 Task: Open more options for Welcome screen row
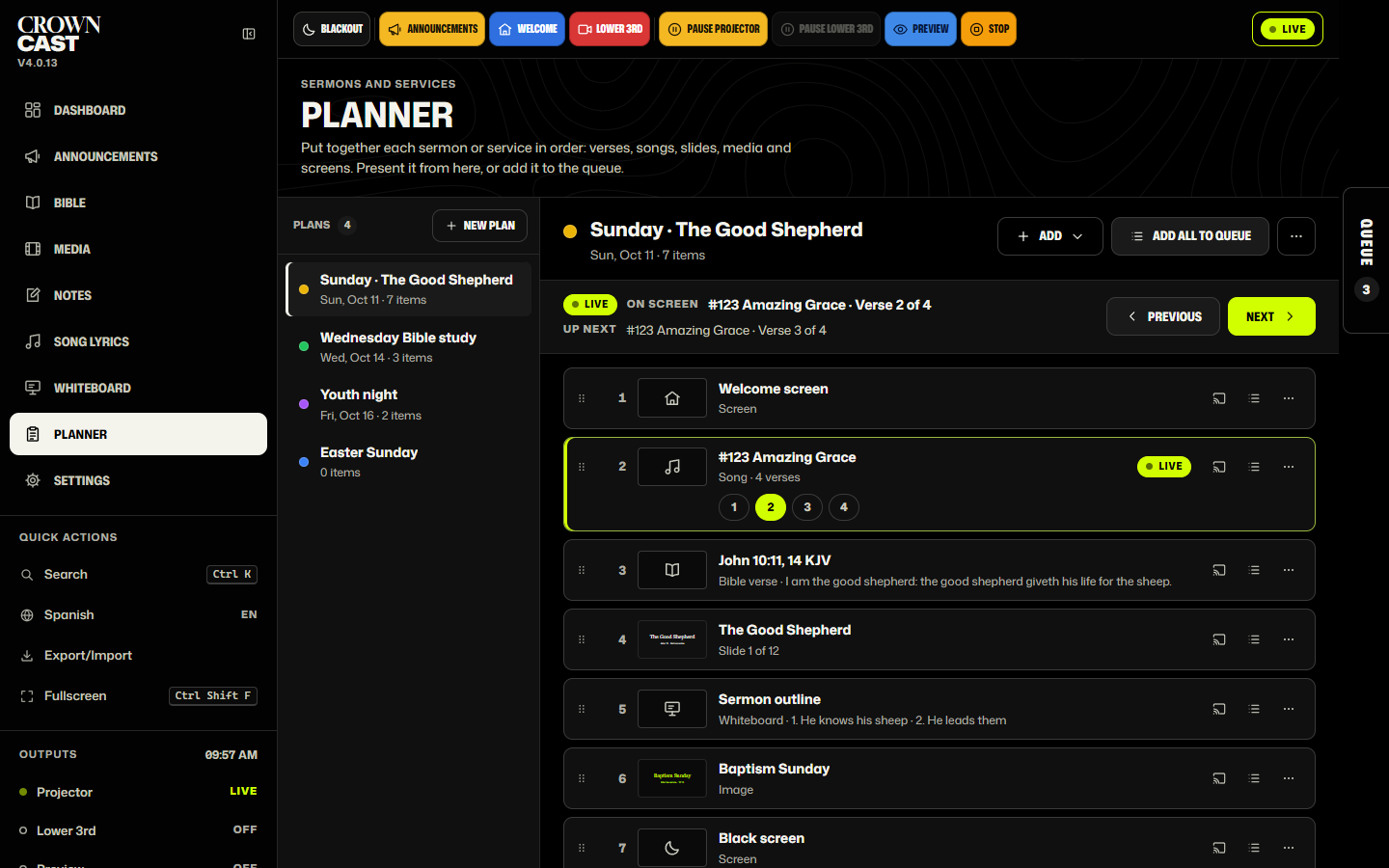click(1289, 398)
